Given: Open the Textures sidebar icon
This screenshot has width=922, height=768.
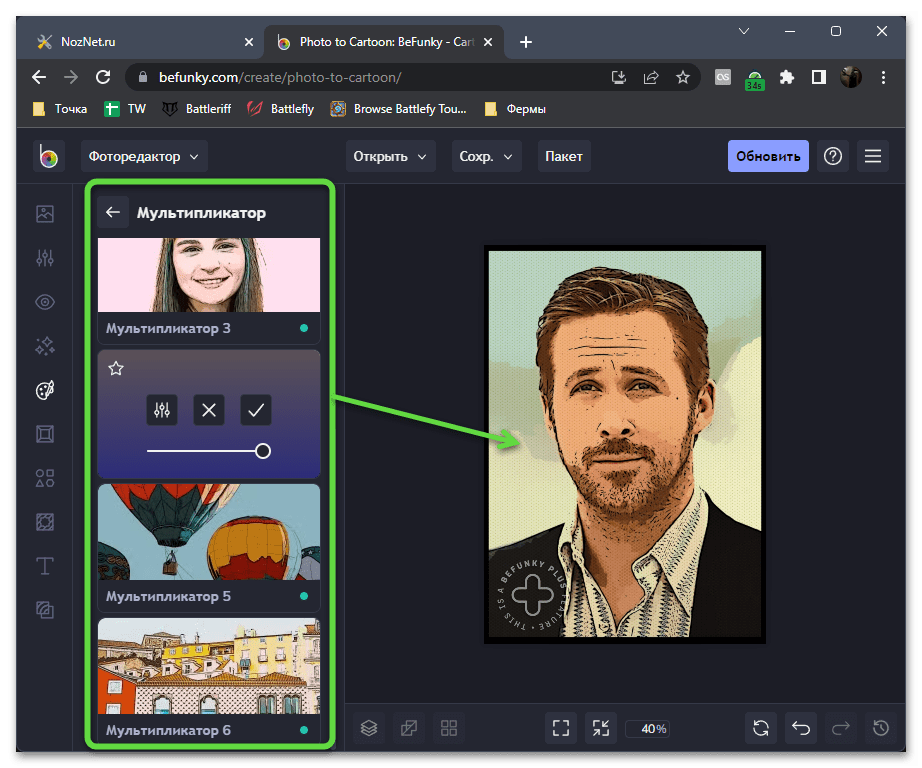Looking at the screenshot, I should tap(45, 610).
